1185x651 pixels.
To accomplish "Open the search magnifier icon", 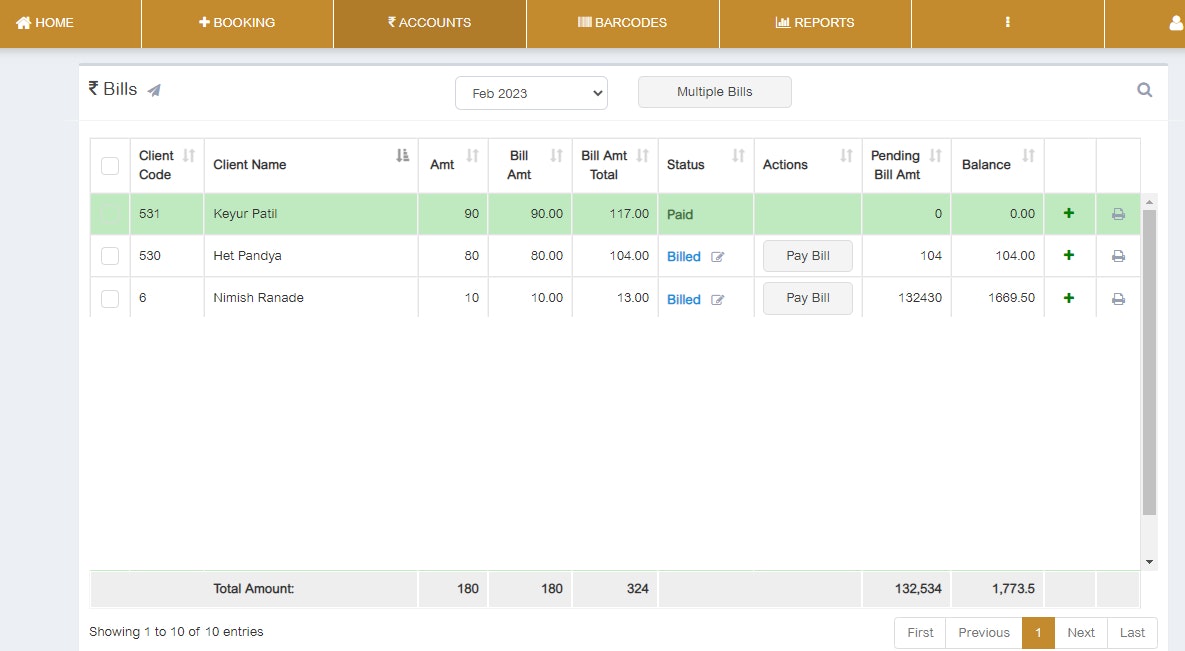I will pyautogui.click(x=1144, y=90).
